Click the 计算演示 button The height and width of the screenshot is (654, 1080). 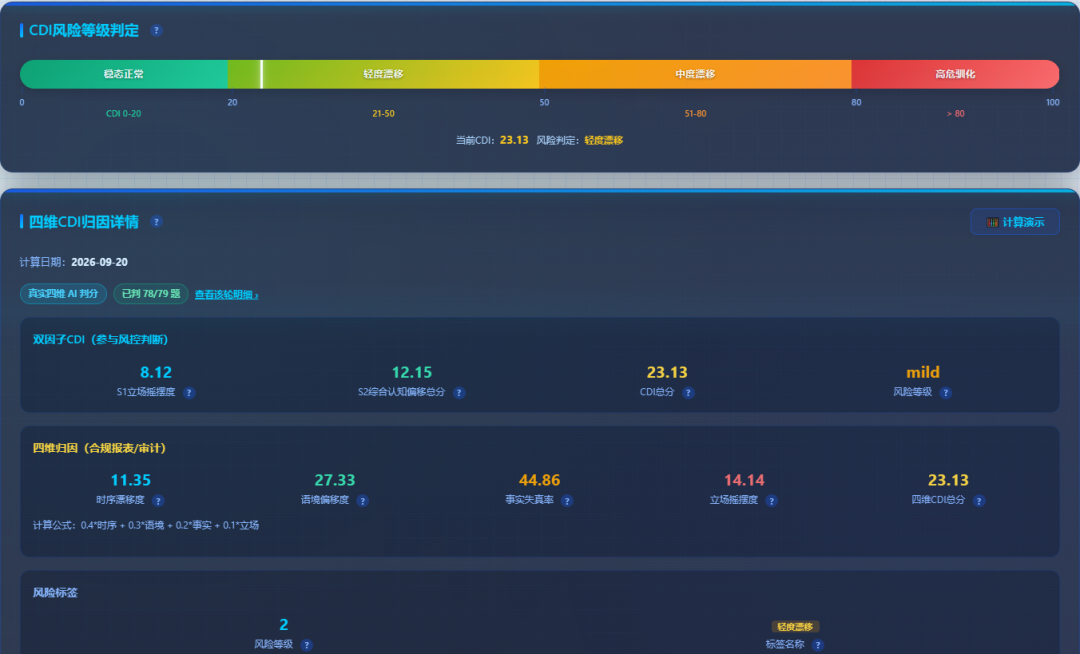click(1015, 222)
